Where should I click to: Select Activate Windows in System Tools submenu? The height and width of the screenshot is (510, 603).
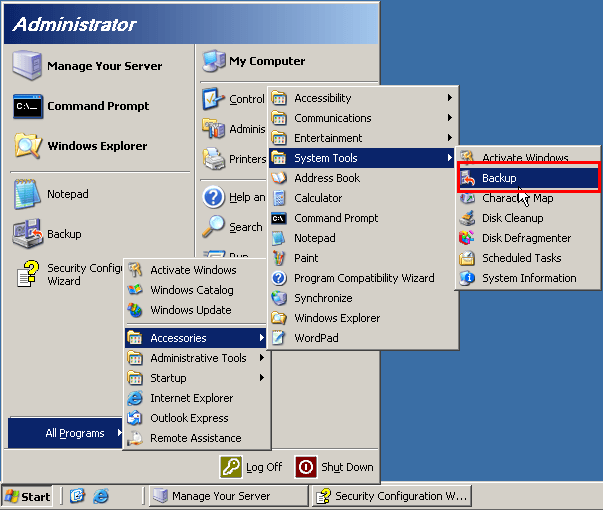528,157
